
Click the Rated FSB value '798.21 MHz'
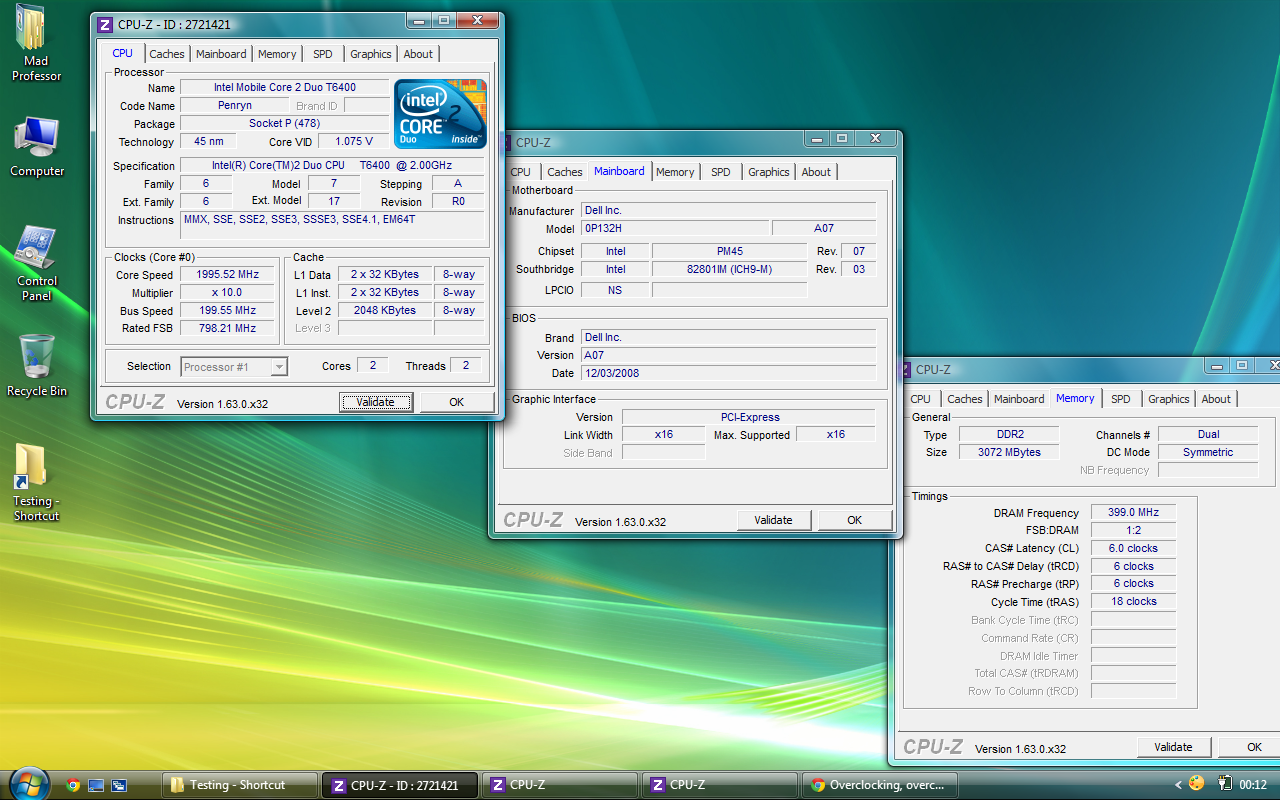point(227,329)
